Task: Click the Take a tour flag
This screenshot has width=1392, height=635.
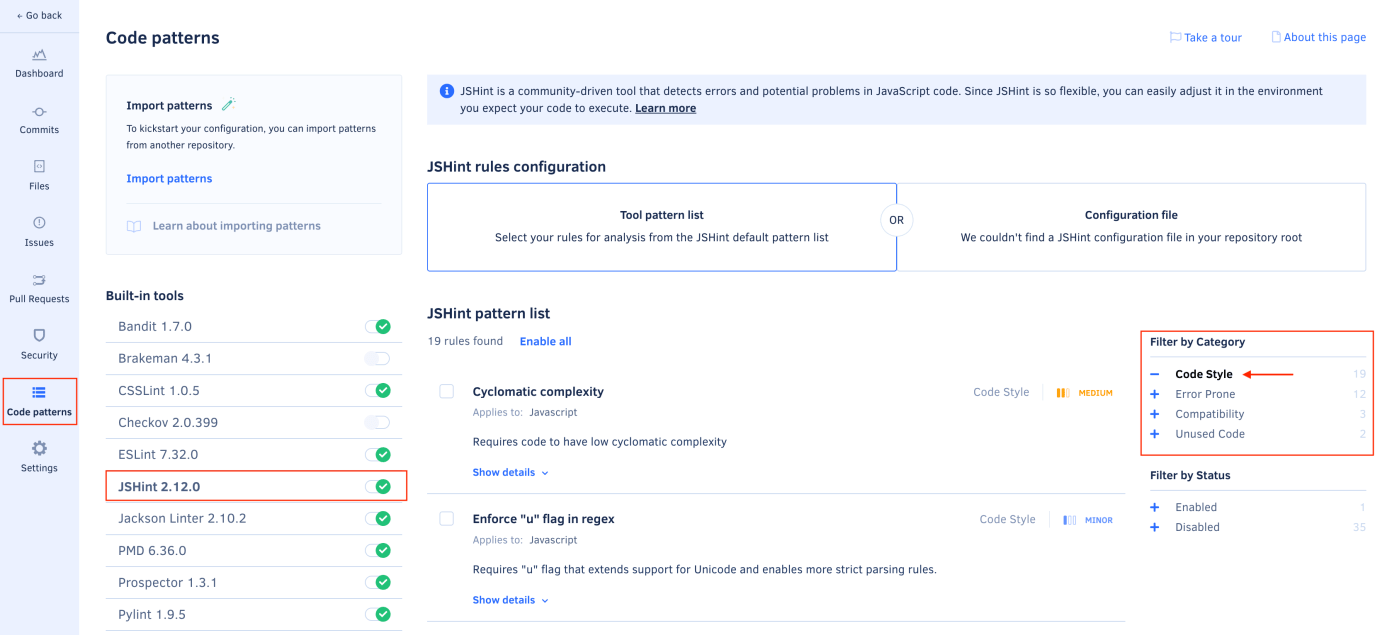Action: point(1176,37)
